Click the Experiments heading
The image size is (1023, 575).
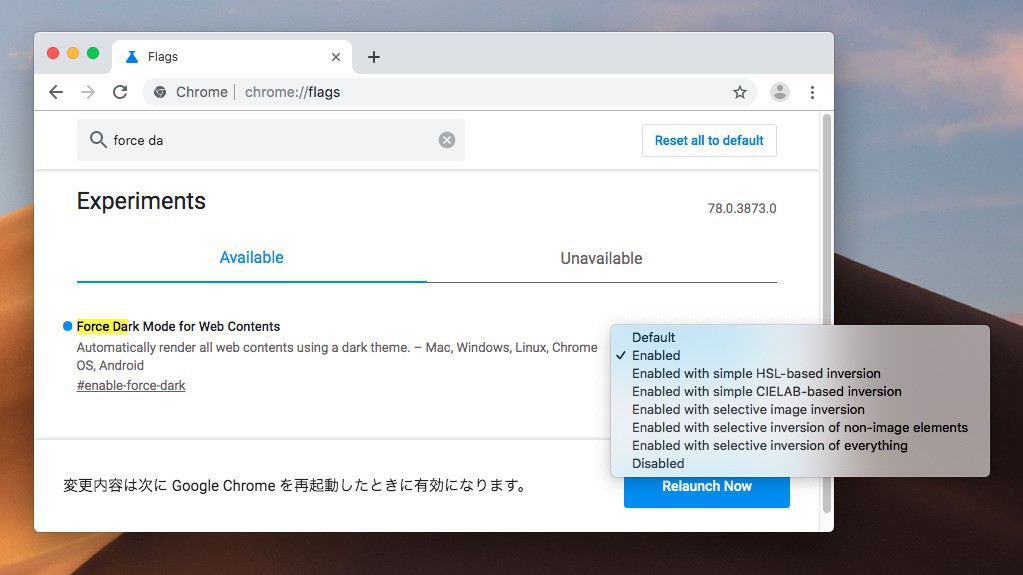(141, 201)
